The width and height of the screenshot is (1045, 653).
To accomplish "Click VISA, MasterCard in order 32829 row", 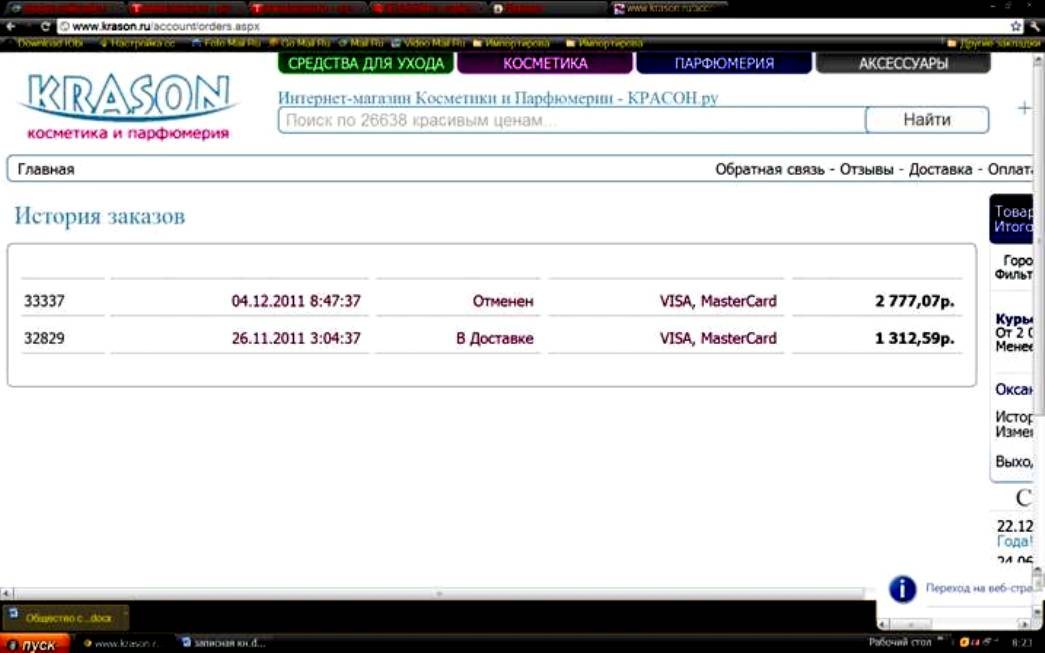I will pyautogui.click(x=718, y=338).
